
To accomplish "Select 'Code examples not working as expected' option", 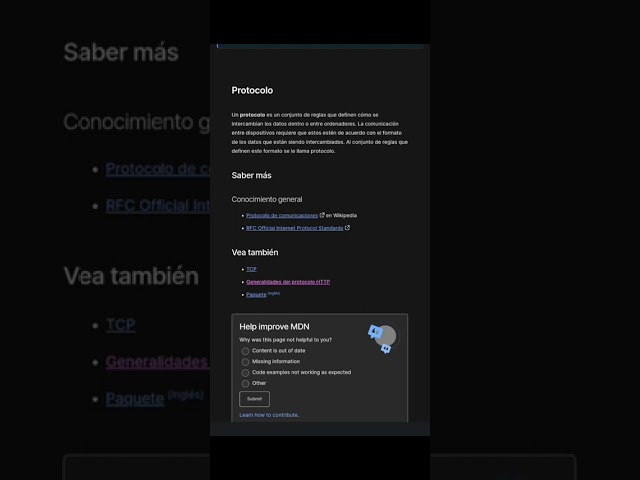I will tap(245, 373).
